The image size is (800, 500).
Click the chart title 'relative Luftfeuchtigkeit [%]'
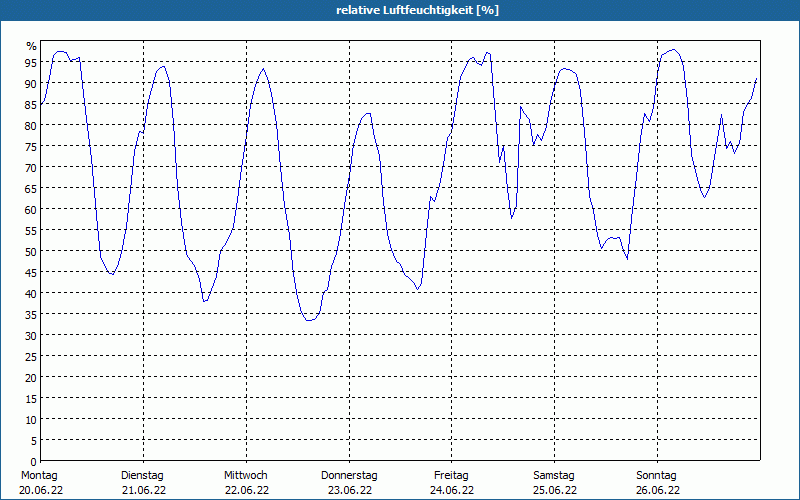(417, 10)
